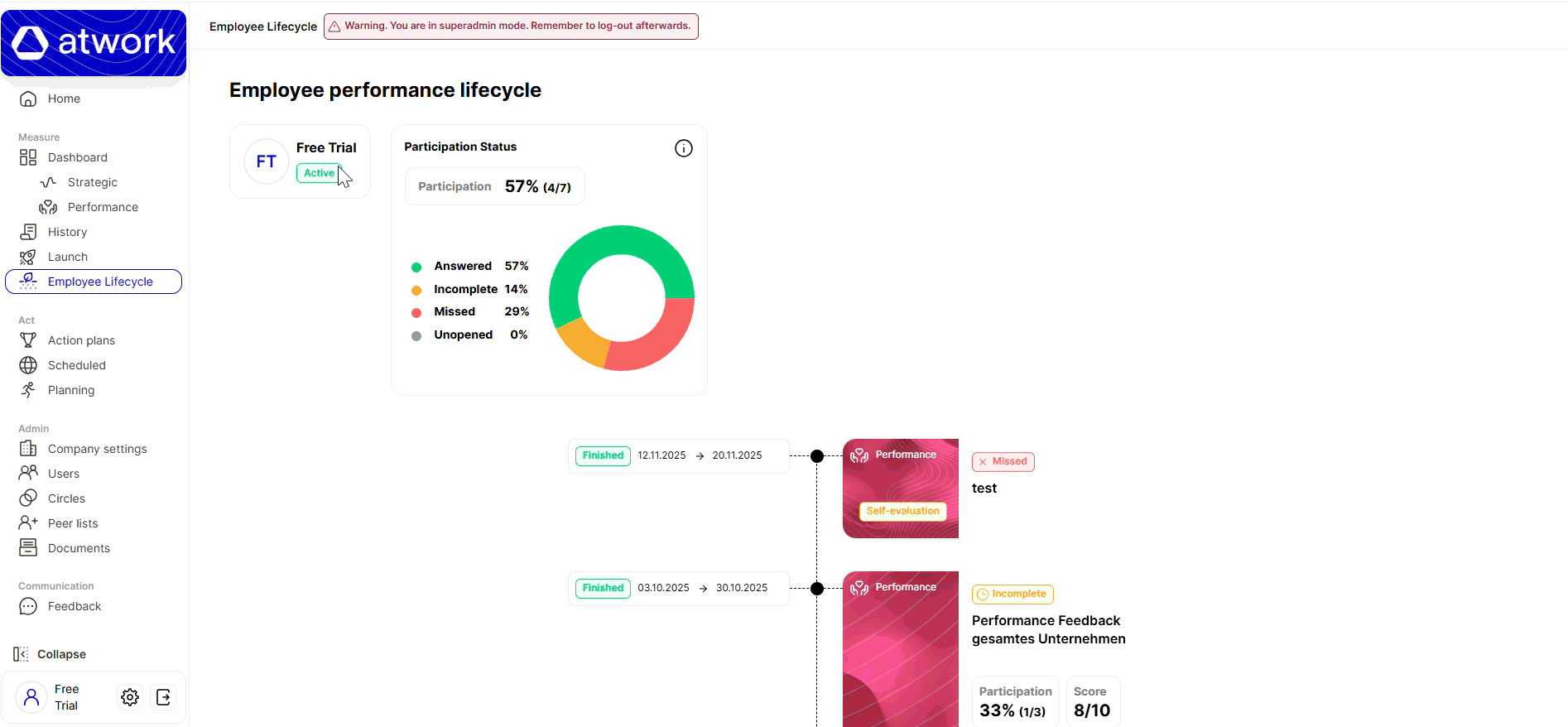Open the Strategic dashboard sub-item
1568x727 pixels.
click(x=92, y=182)
